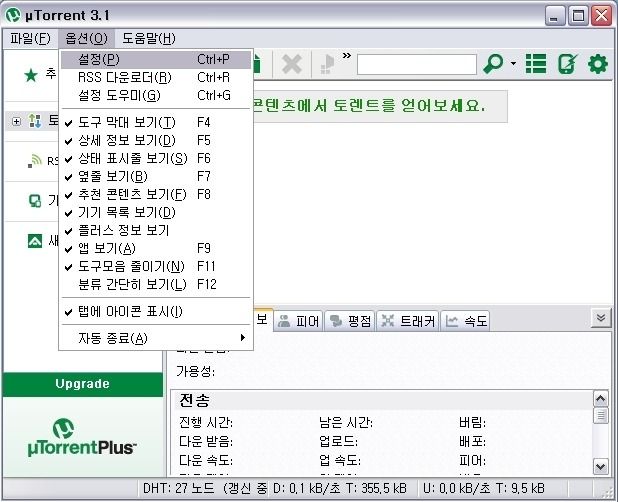Click the 진행 시간: label

(206, 423)
